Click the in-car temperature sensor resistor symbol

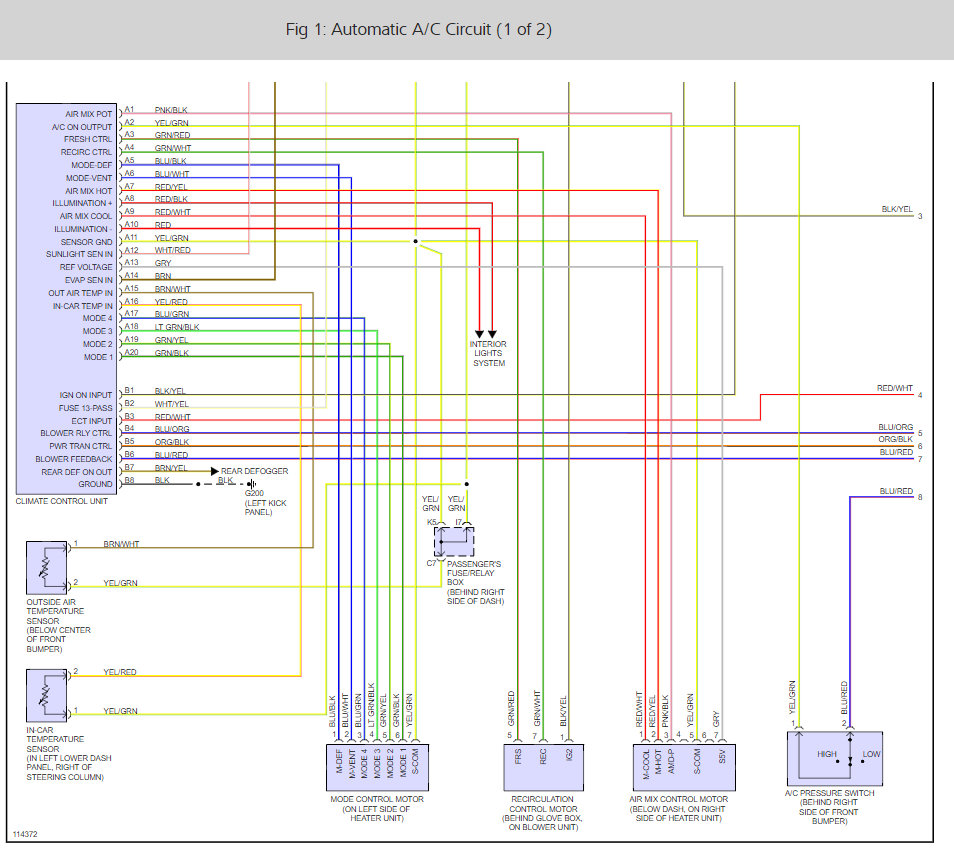[47, 695]
